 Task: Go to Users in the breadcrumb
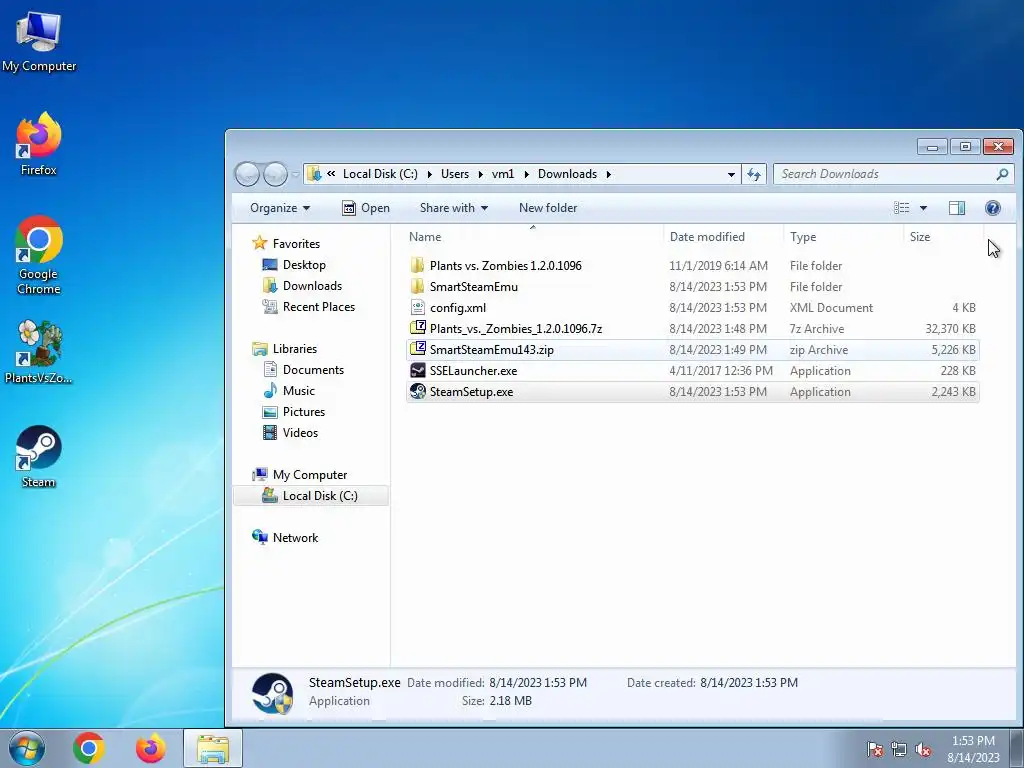click(x=455, y=174)
